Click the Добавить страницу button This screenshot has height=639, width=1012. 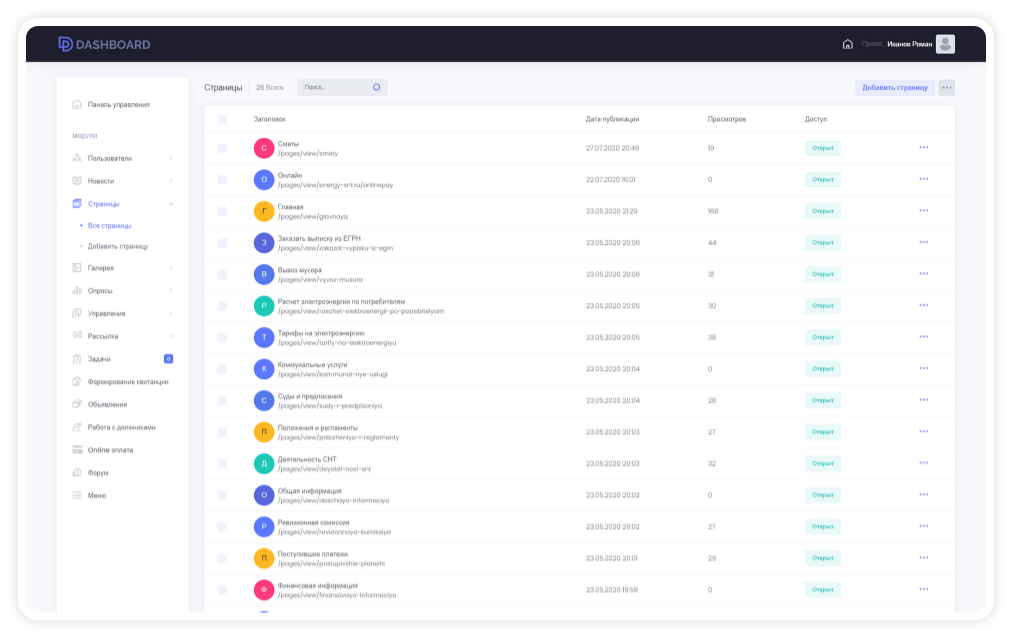click(x=894, y=88)
